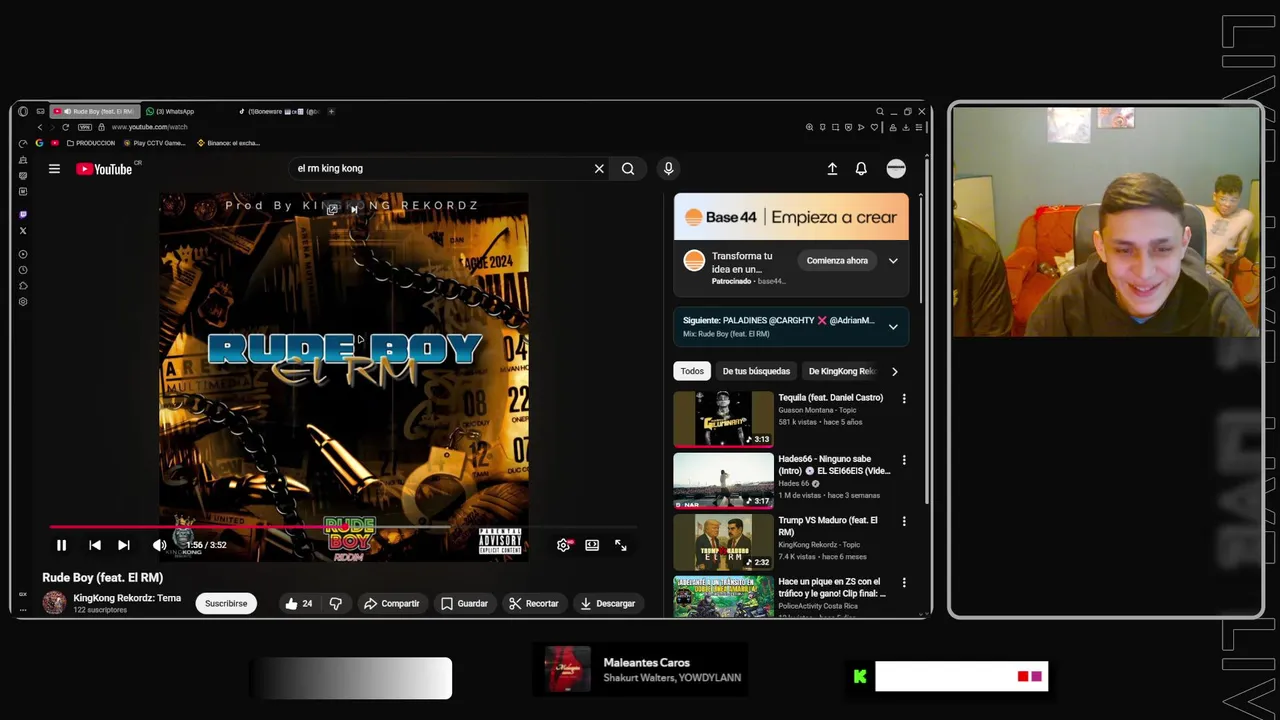
Task: Open X in the Opera GX sidebar
Action: (x=23, y=231)
